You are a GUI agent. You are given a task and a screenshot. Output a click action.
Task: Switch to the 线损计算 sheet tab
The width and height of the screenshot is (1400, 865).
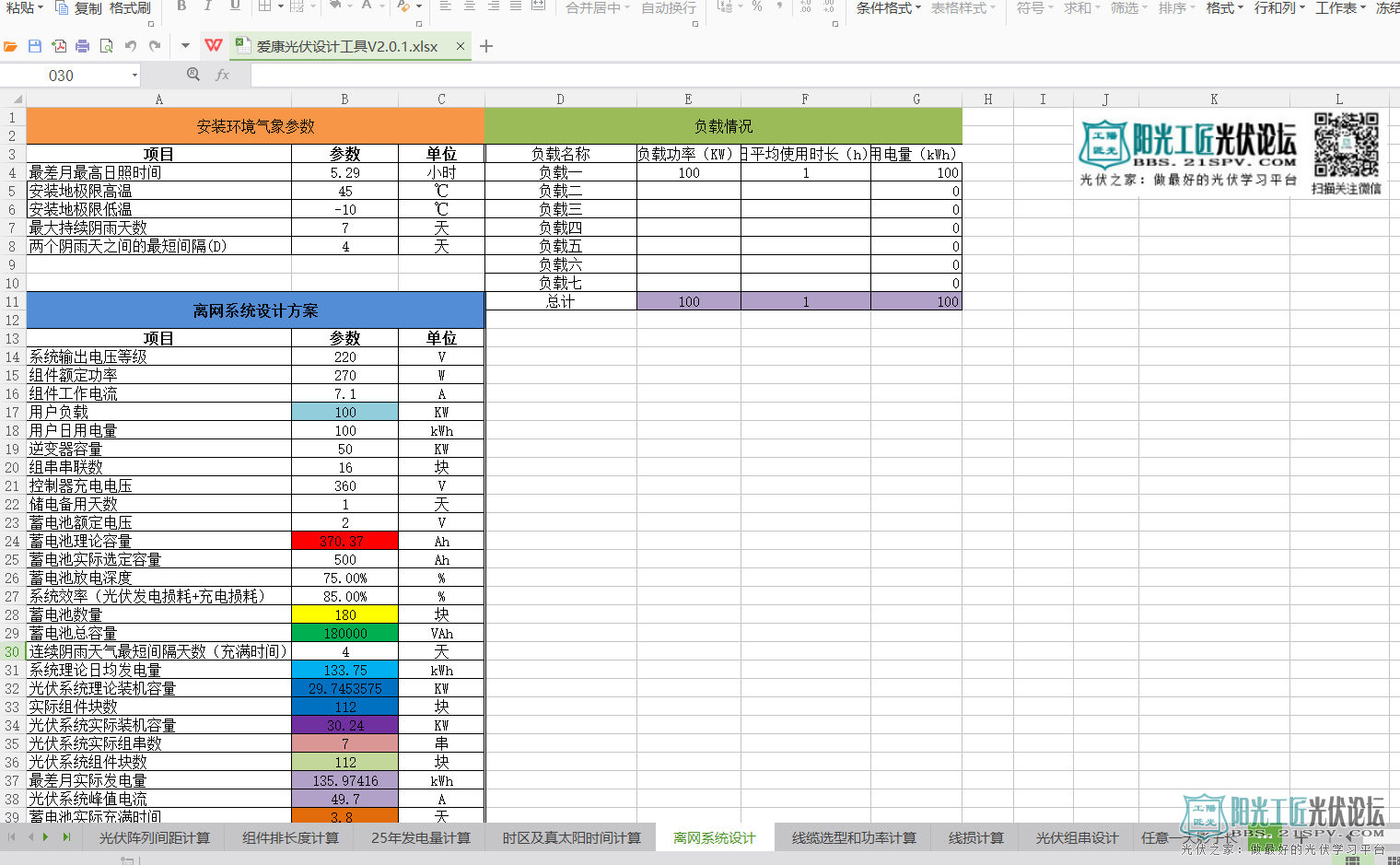(976, 837)
